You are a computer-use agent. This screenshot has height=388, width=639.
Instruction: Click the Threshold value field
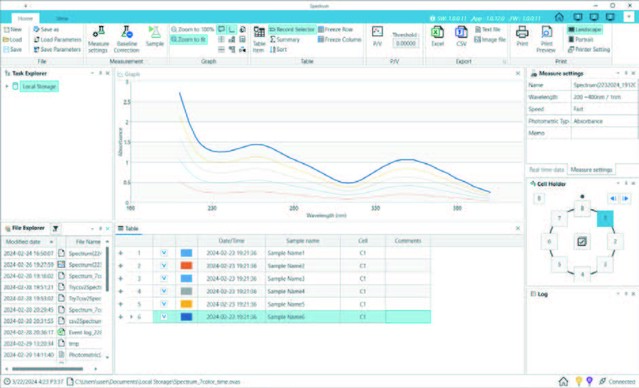406,43
